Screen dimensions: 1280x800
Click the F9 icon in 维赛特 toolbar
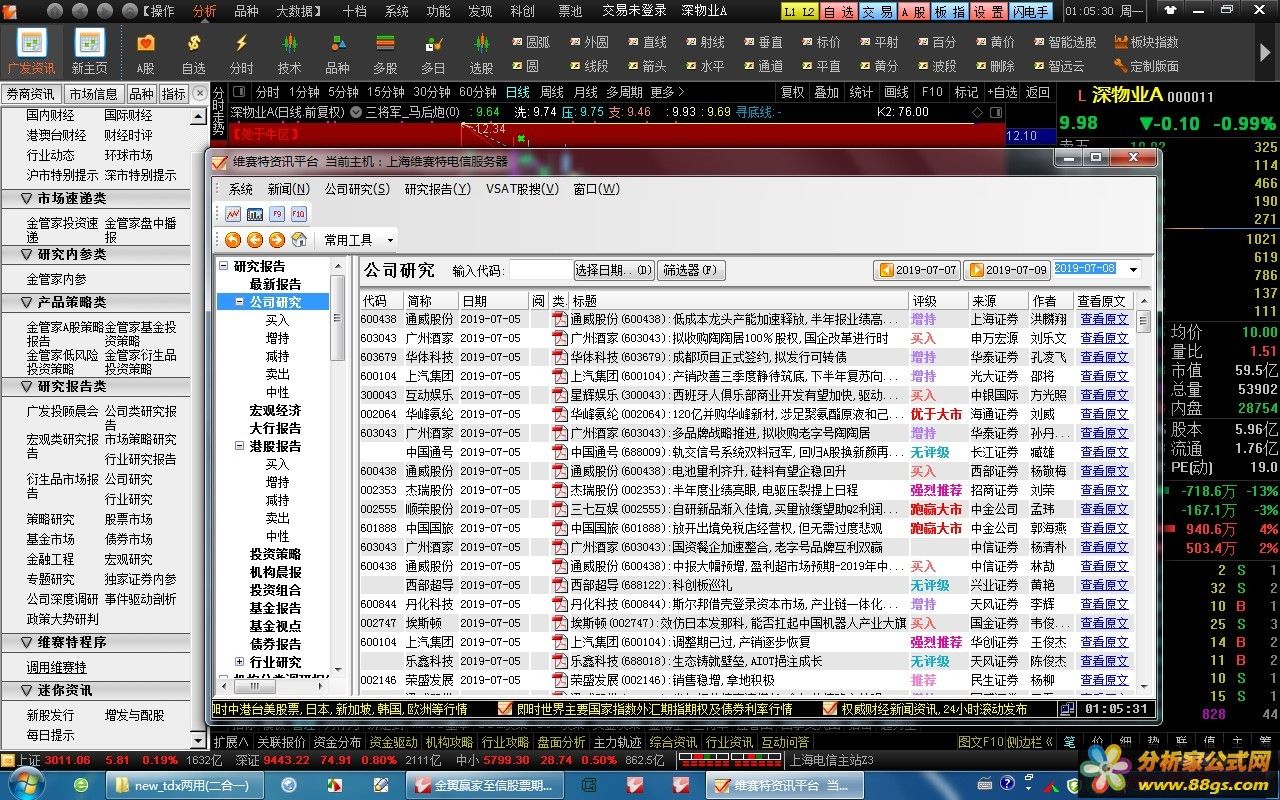(277, 214)
